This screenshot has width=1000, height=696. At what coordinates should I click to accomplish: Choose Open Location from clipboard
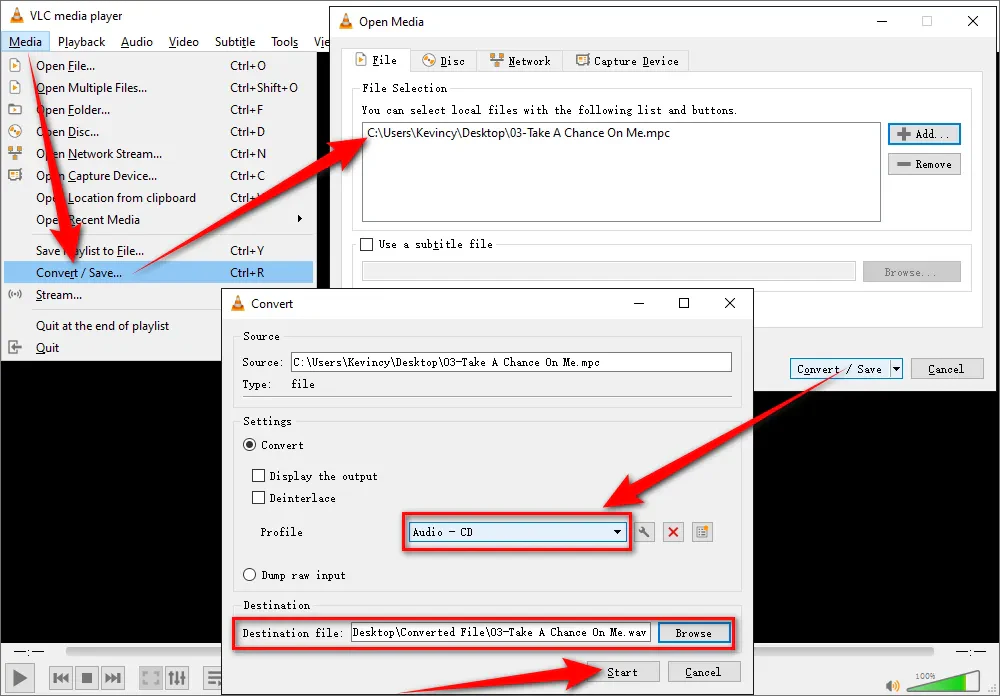[158, 198]
